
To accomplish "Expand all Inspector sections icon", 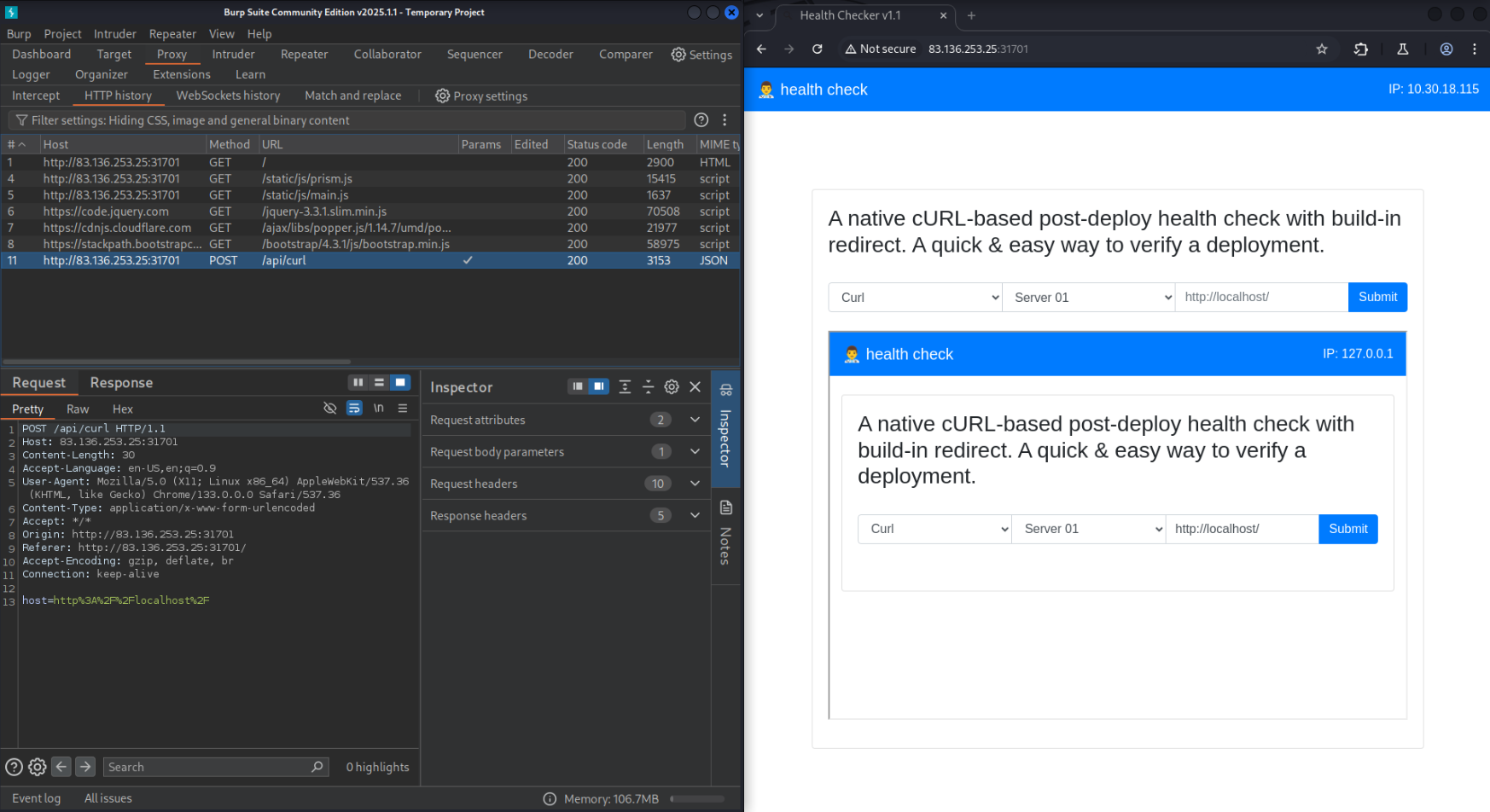I will (x=625, y=387).
